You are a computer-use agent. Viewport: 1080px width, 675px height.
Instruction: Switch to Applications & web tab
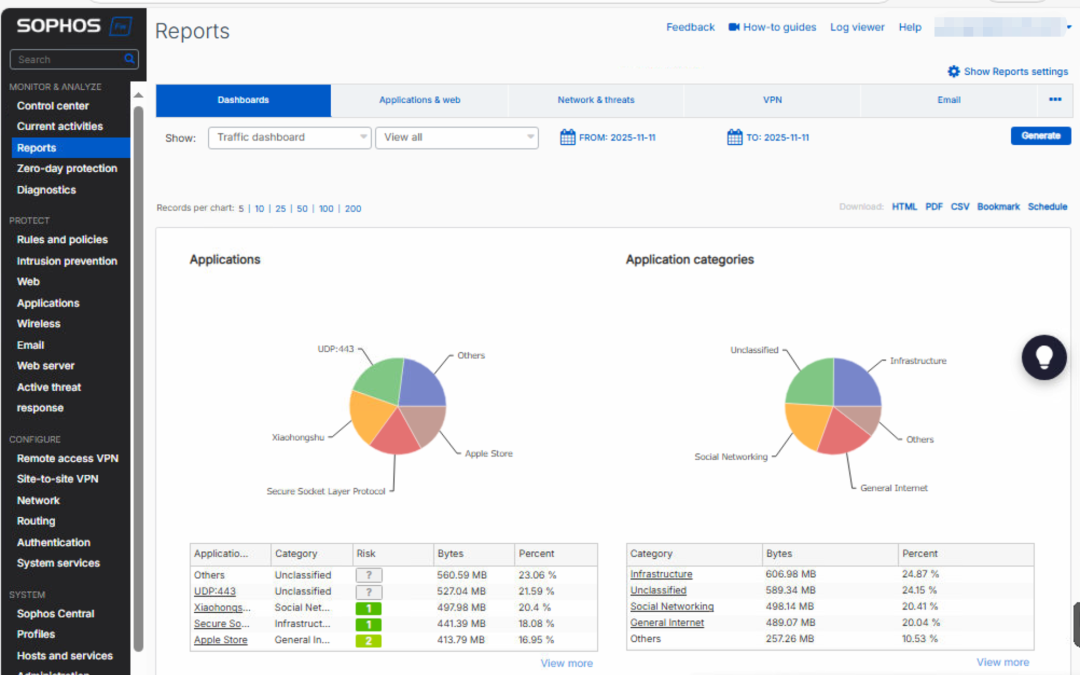pos(419,100)
